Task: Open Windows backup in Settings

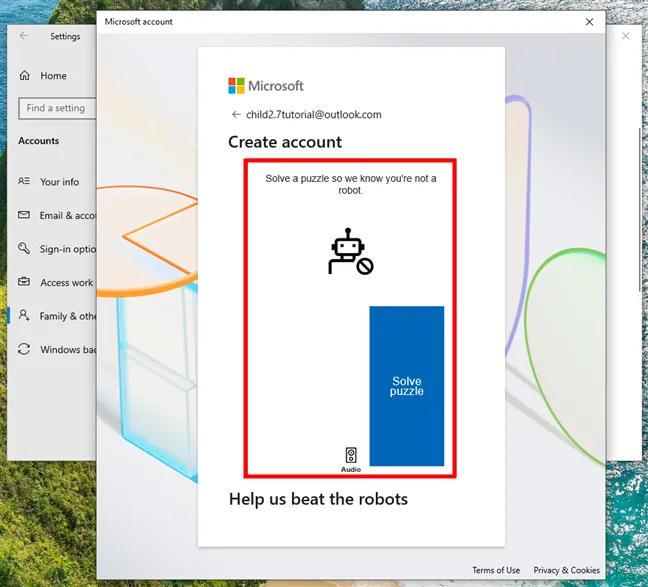Action: point(52,349)
